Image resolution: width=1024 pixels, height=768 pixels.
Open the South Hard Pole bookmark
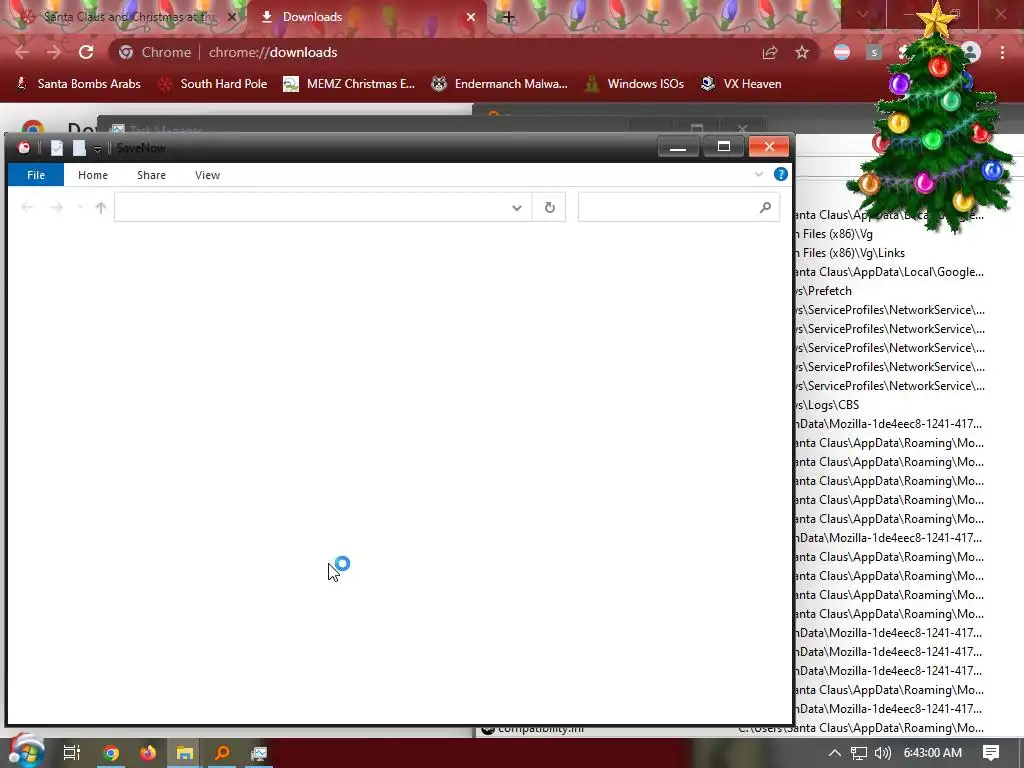[x=213, y=84]
